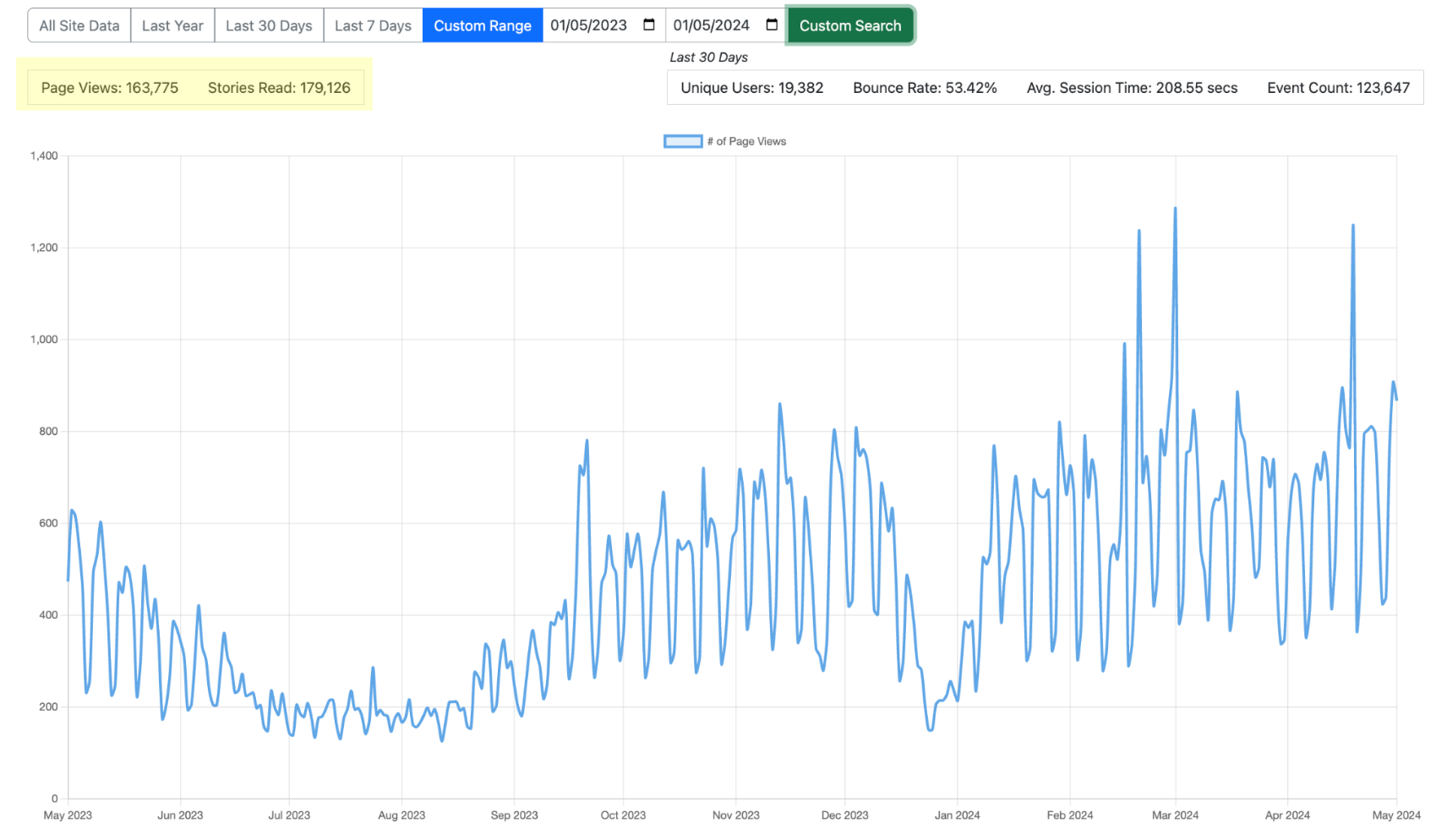The width and height of the screenshot is (1447, 840).
Task: Select the Last 30 Days range button
Action: pyautogui.click(x=269, y=25)
